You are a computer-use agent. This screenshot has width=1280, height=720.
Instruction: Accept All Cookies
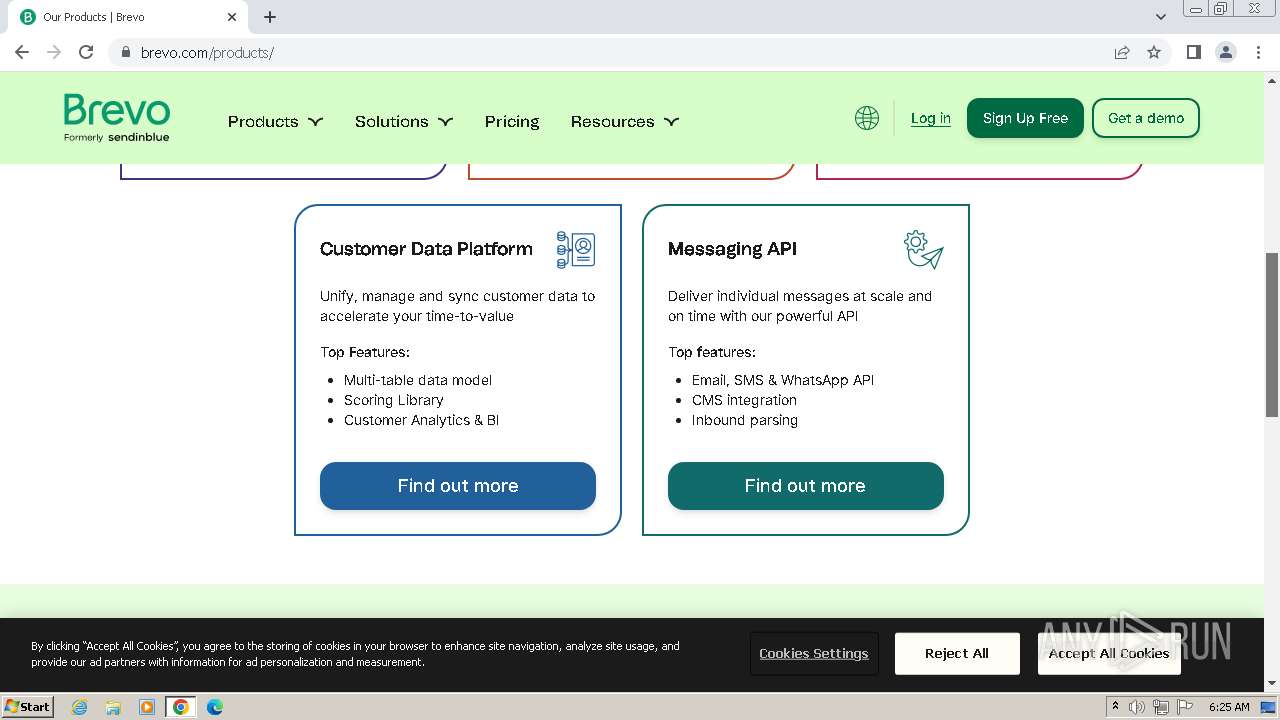1109,654
